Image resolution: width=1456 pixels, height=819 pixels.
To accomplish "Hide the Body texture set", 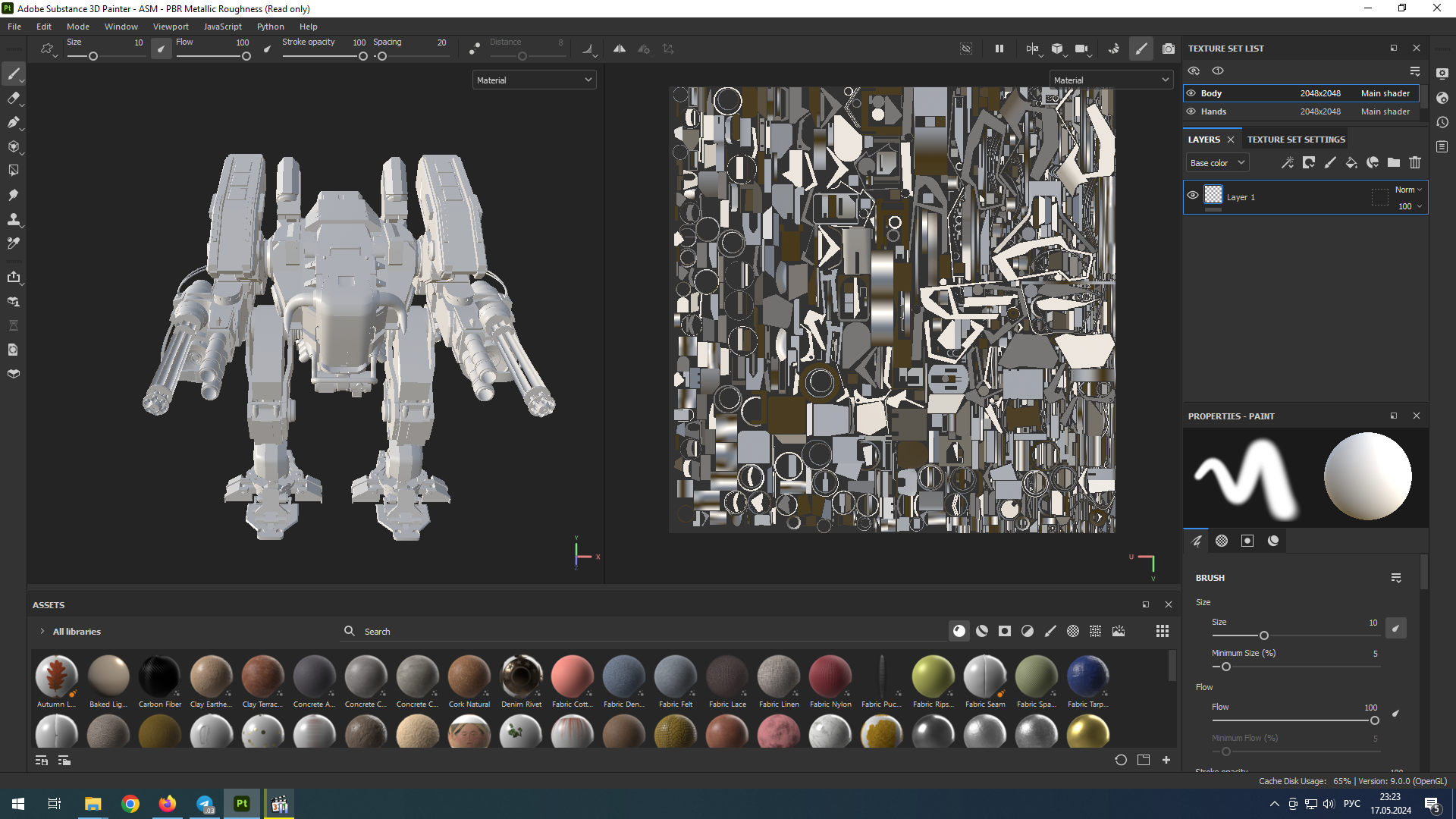I will [1191, 93].
